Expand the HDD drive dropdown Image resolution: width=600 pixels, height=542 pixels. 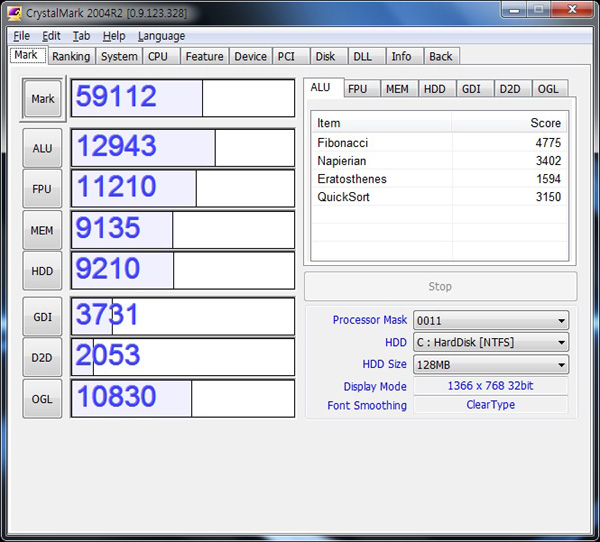(x=561, y=343)
